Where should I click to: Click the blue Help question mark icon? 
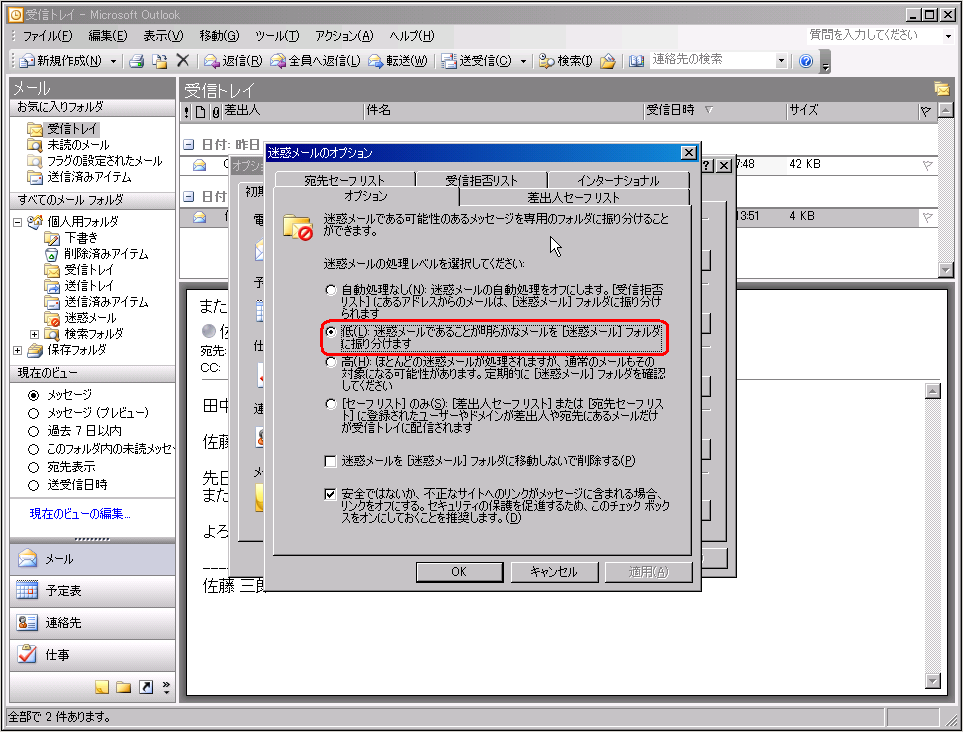tap(806, 61)
